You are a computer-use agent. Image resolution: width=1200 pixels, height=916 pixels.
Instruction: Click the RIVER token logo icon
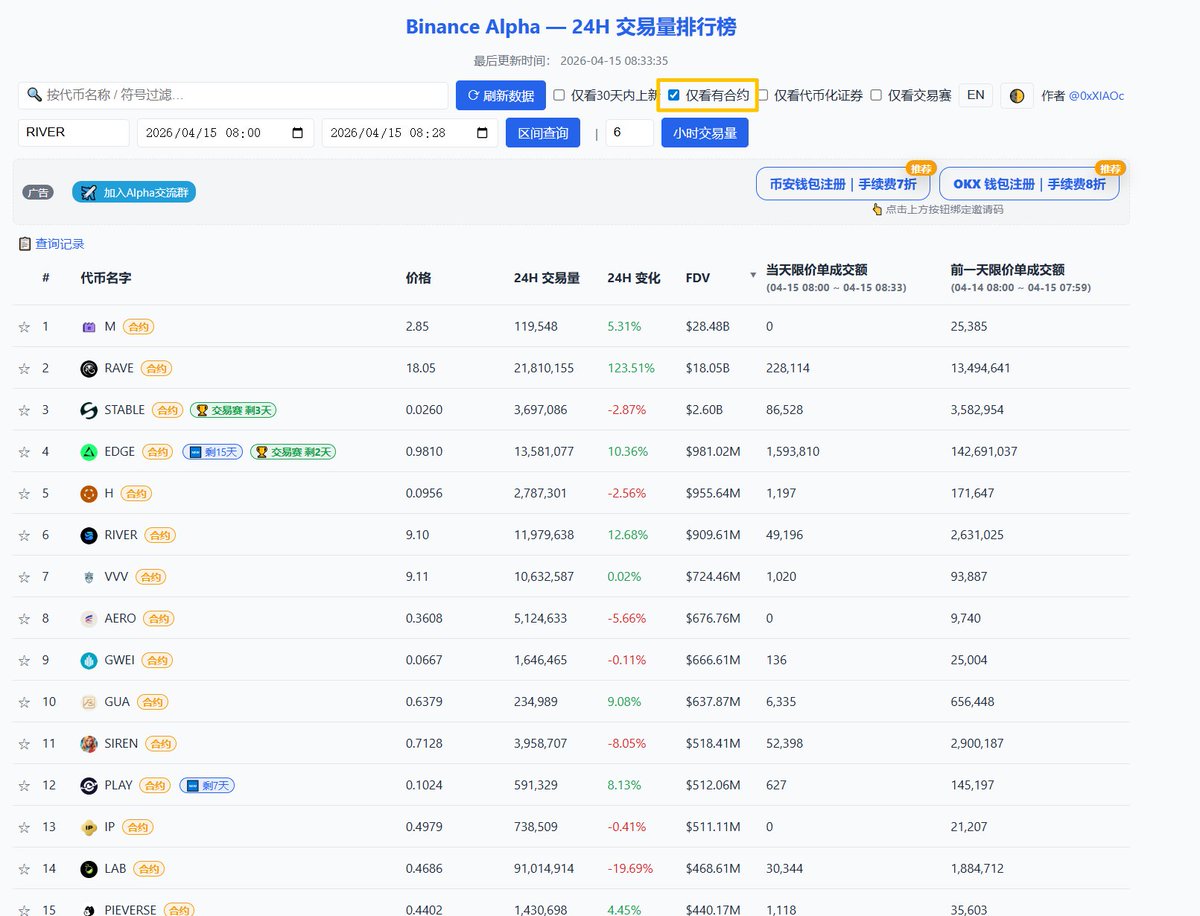coord(89,535)
